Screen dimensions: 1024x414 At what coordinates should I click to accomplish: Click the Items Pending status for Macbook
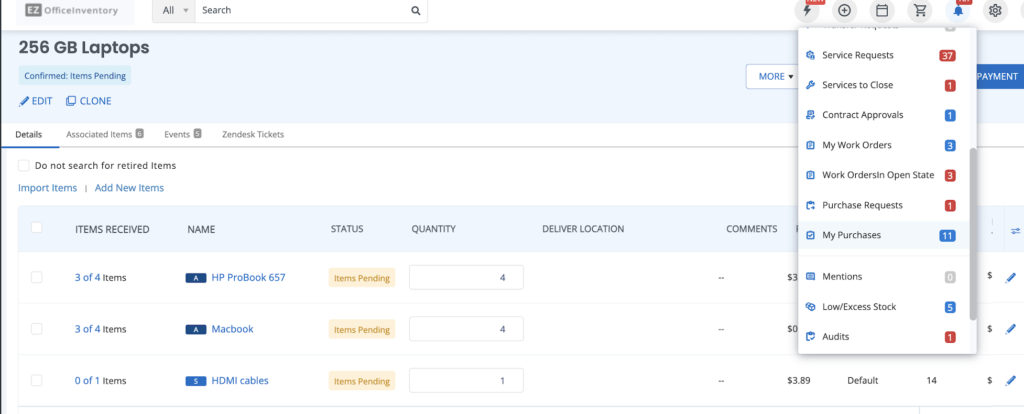(362, 329)
